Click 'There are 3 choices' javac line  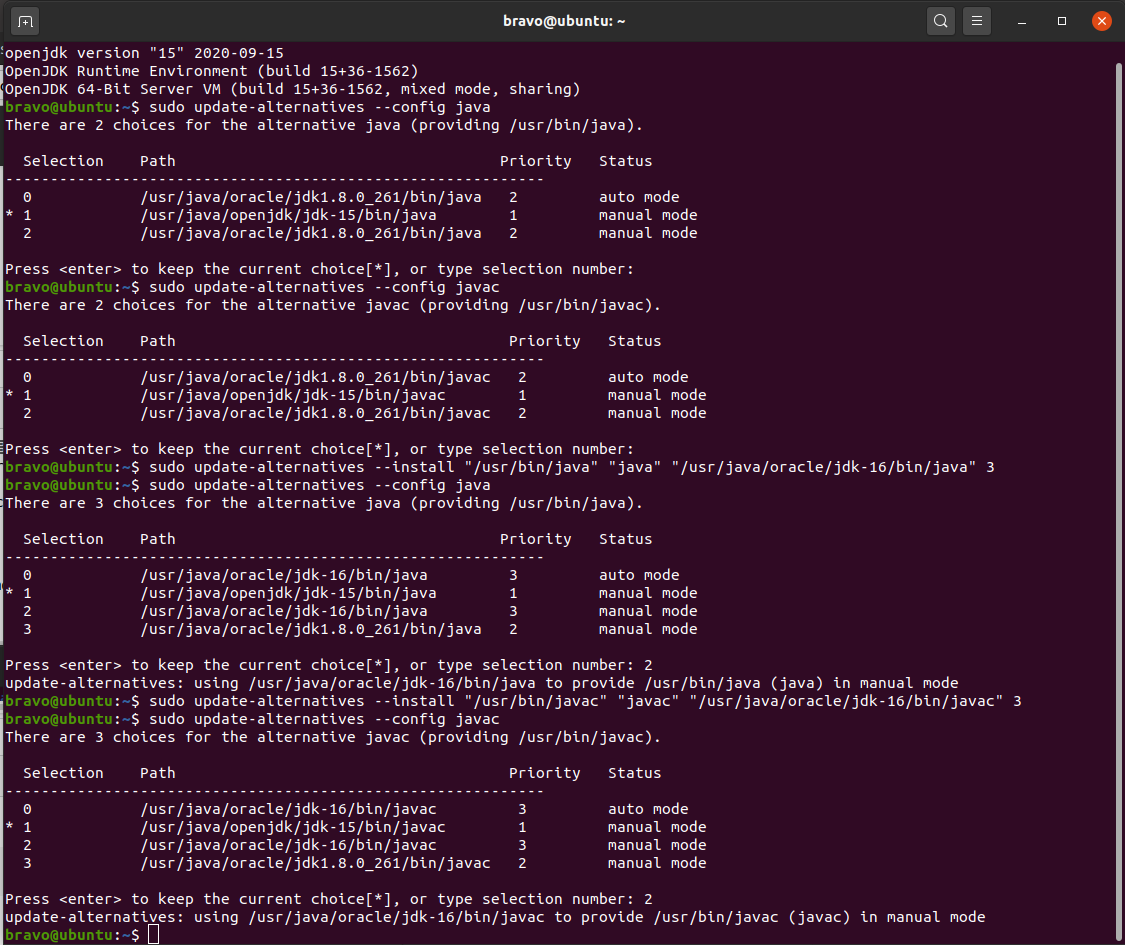(x=333, y=737)
